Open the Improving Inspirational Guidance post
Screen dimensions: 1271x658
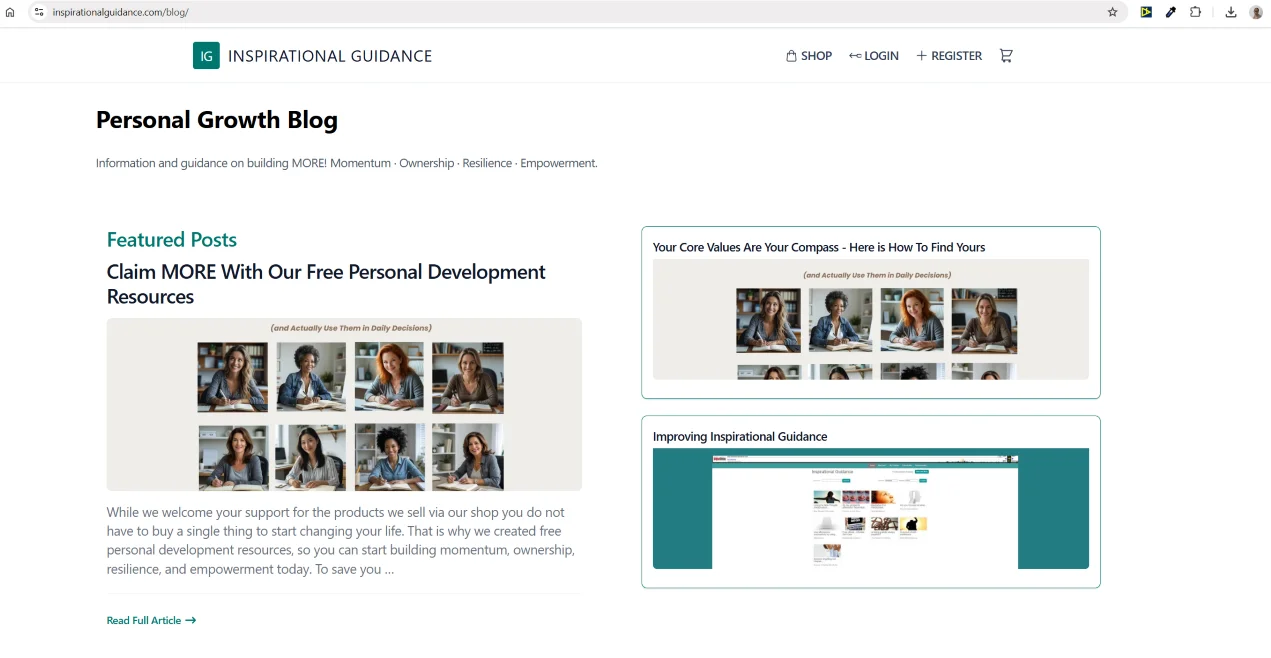pyautogui.click(x=740, y=436)
